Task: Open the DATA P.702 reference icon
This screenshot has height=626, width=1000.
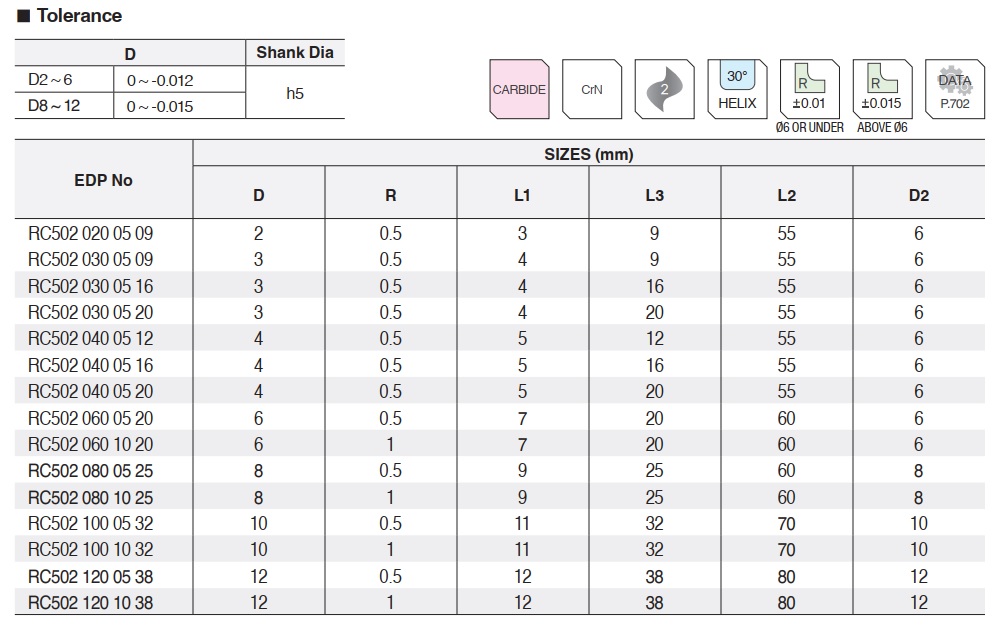Action: tap(955, 89)
